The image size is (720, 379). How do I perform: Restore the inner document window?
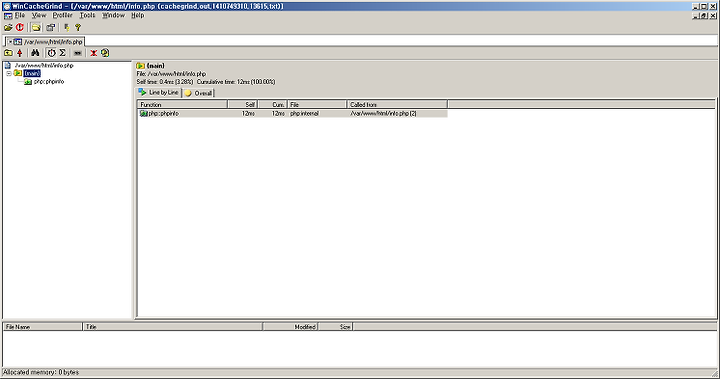point(703,16)
